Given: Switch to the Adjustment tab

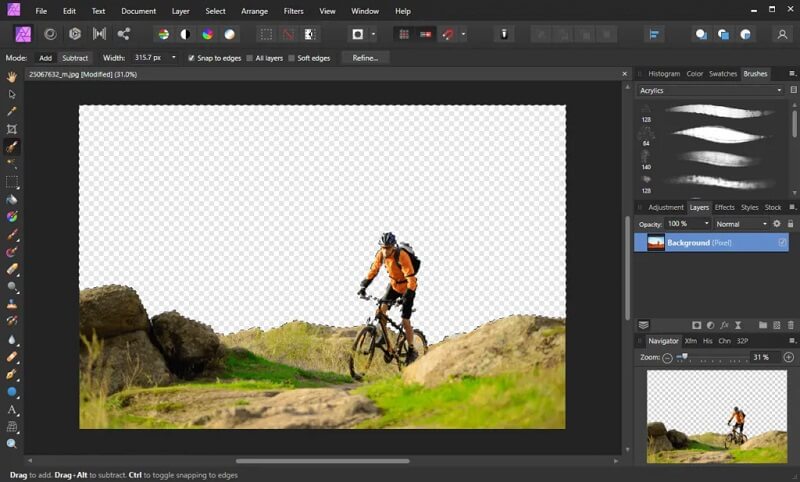Looking at the screenshot, I should (666, 207).
